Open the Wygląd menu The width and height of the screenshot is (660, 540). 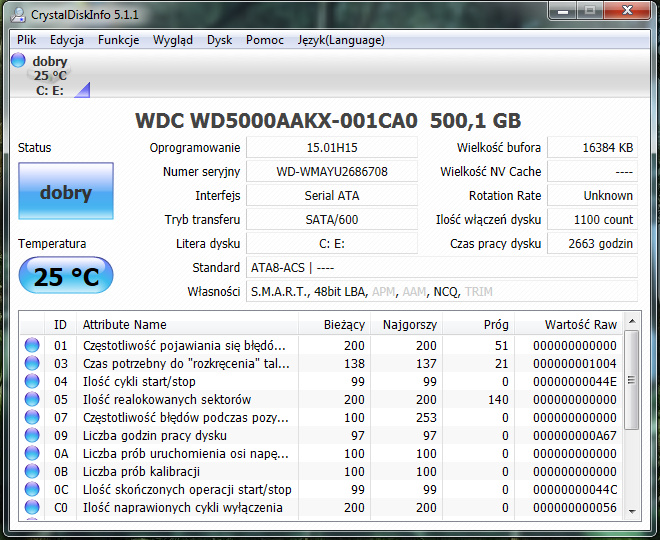[x=173, y=40]
